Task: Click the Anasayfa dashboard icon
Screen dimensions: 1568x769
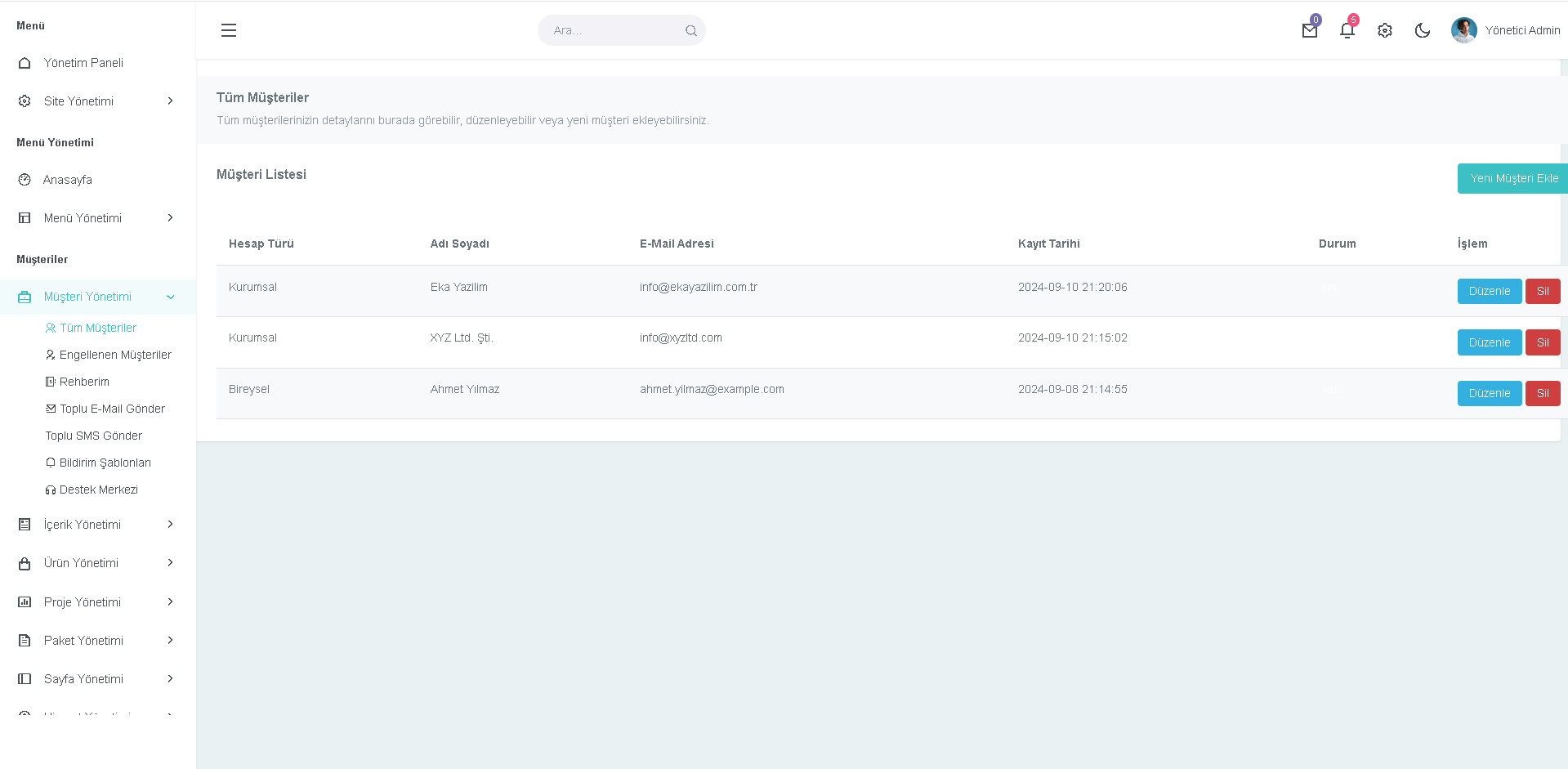Action: (x=25, y=180)
